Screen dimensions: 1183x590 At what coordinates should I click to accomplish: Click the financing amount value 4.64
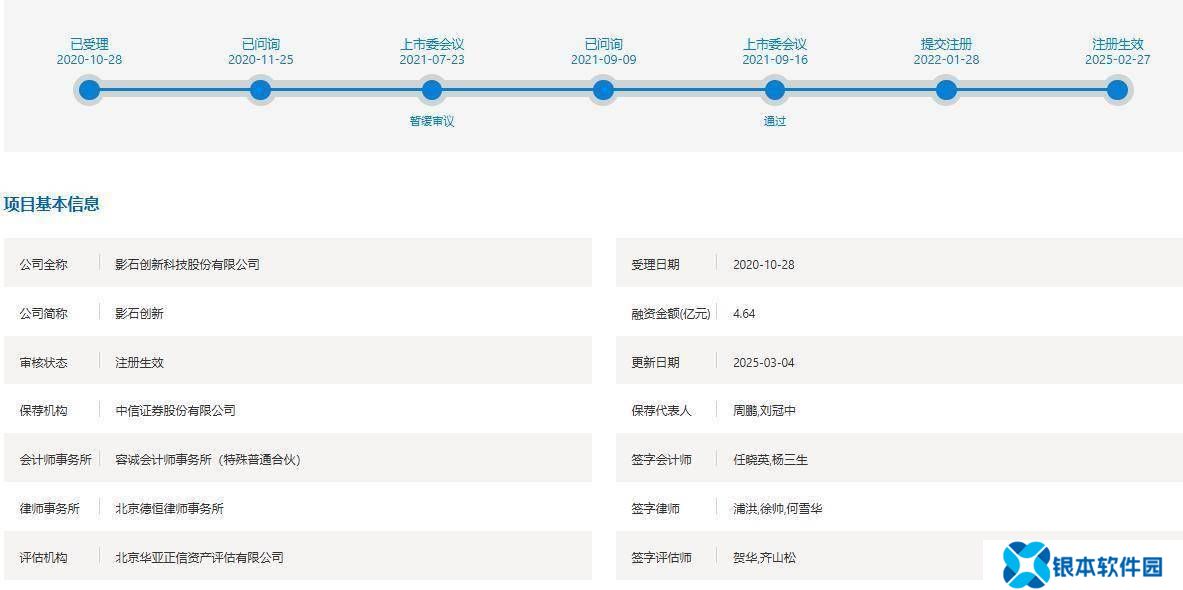point(744,313)
